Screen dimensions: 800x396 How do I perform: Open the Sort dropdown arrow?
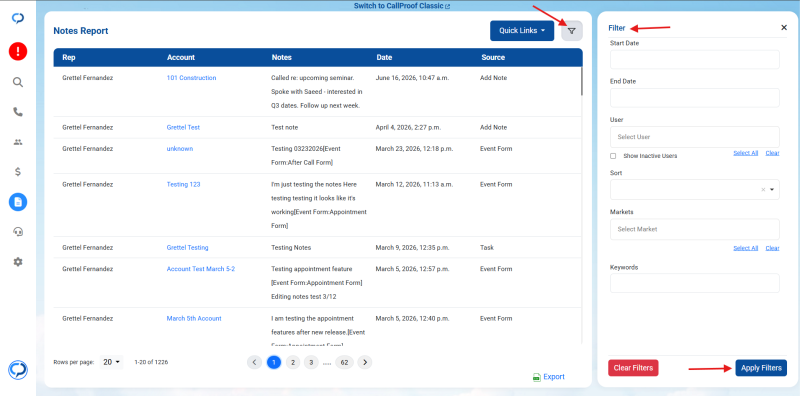pyautogui.click(x=772, y=189)
